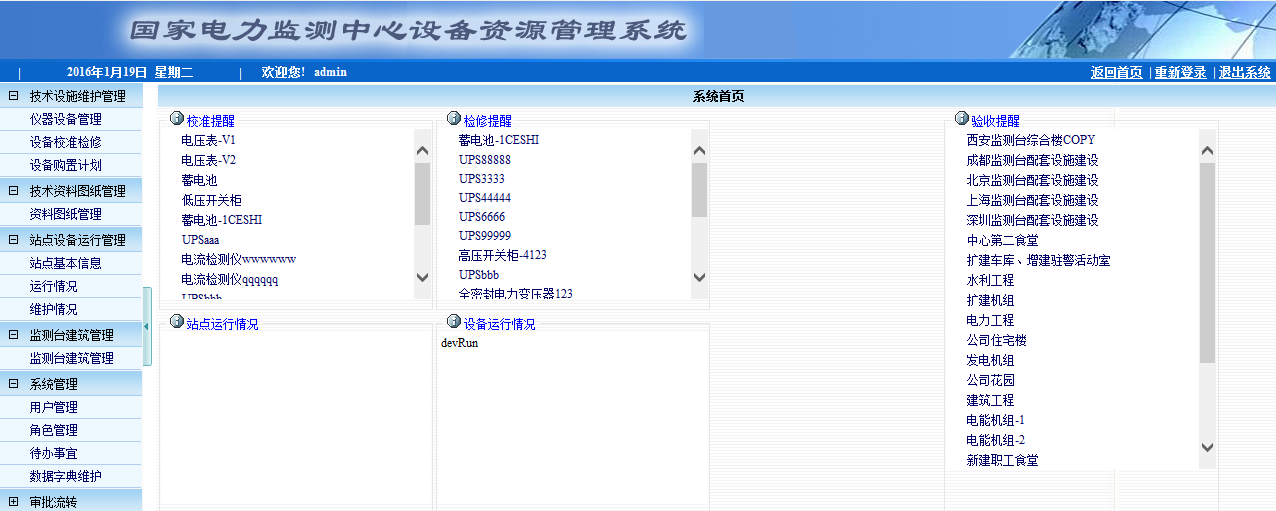Select 电压表-V2 in calibration list
This screenshot has height=511, width=1276.
(208, 160)
